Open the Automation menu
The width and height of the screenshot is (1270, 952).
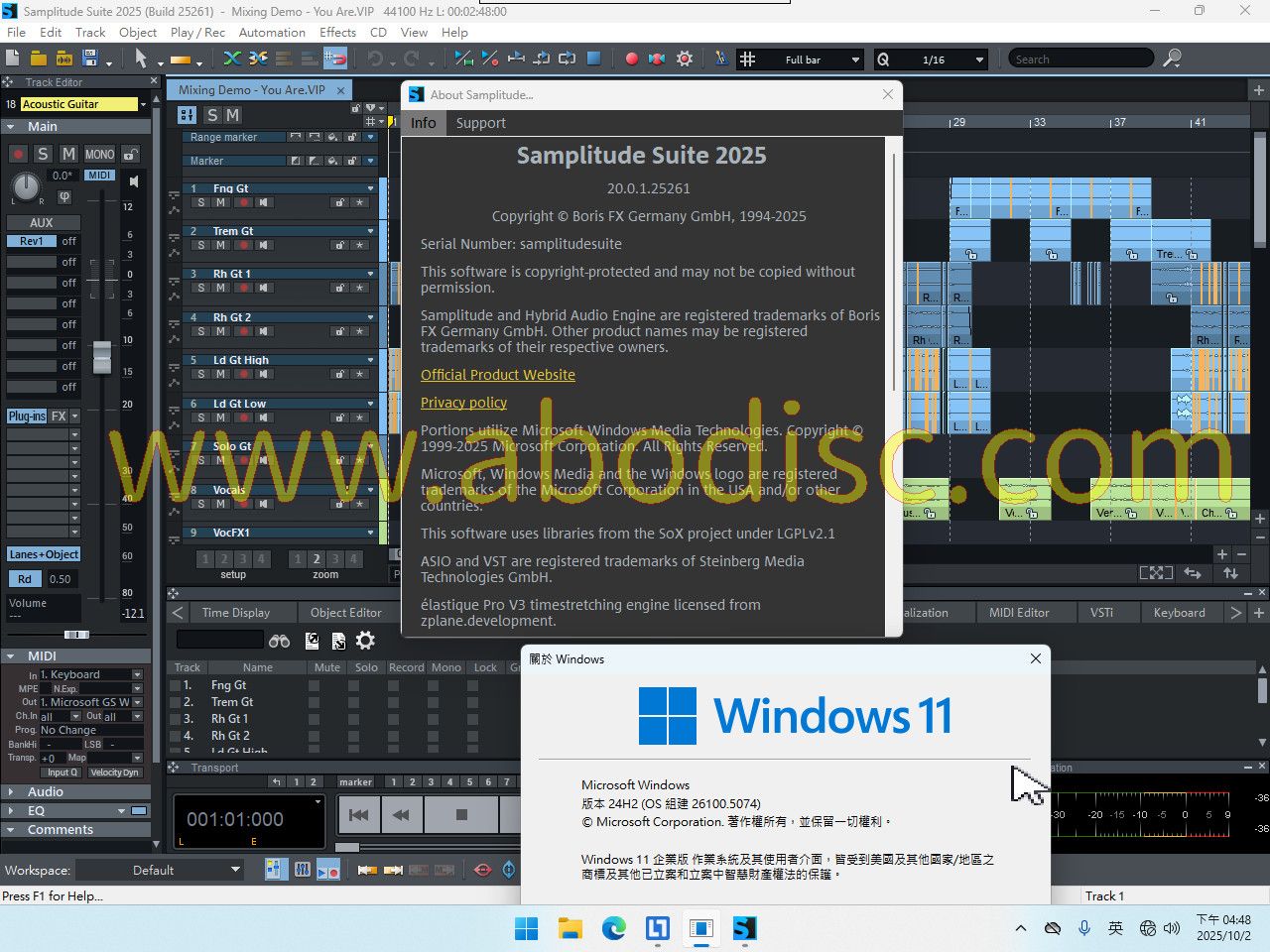(x=272, y=32)
